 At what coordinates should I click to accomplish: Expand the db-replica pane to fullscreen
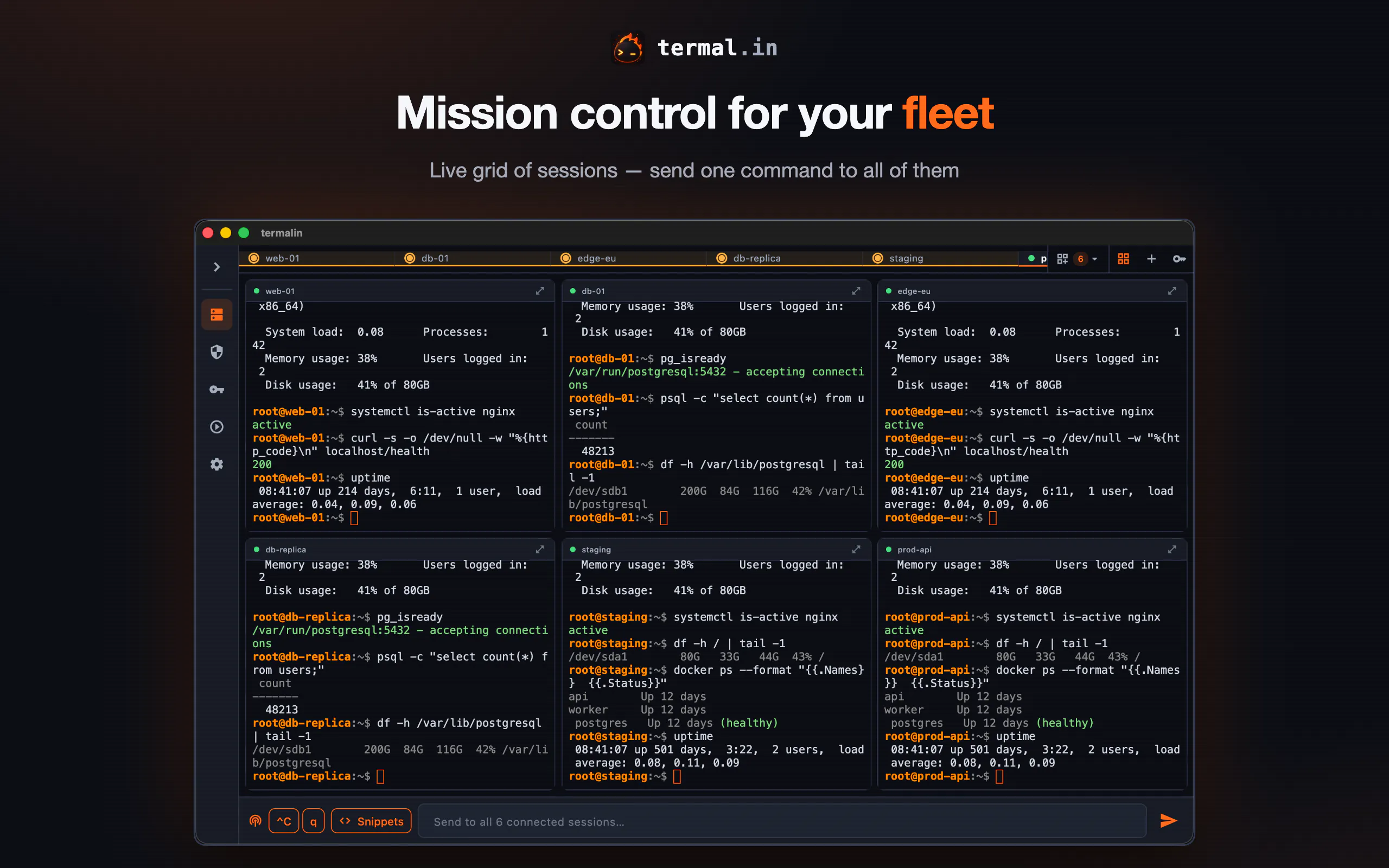(540, 550)
